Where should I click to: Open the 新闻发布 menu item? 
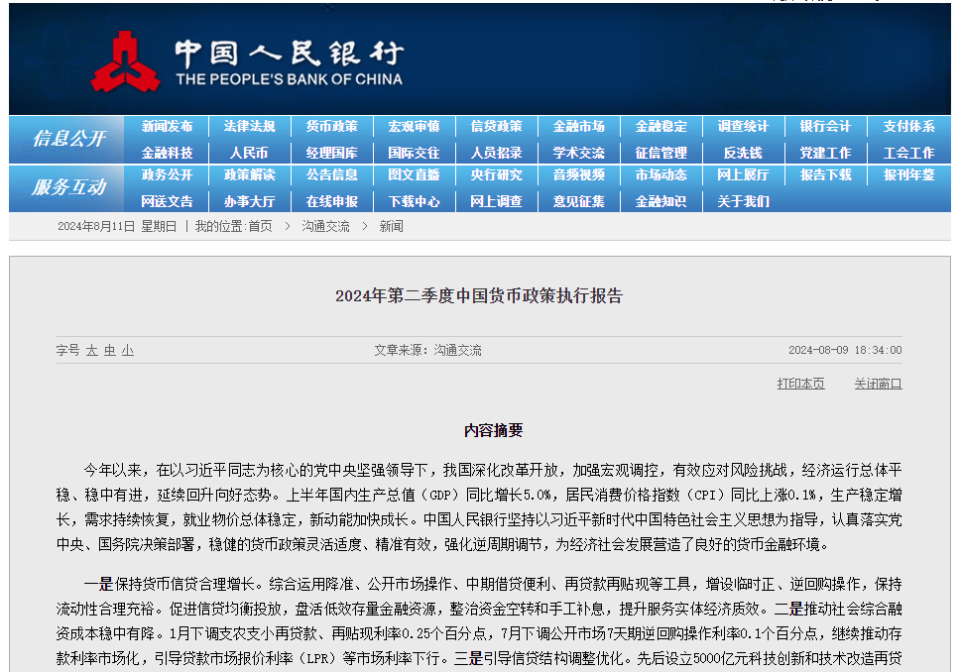click(167, 127)
